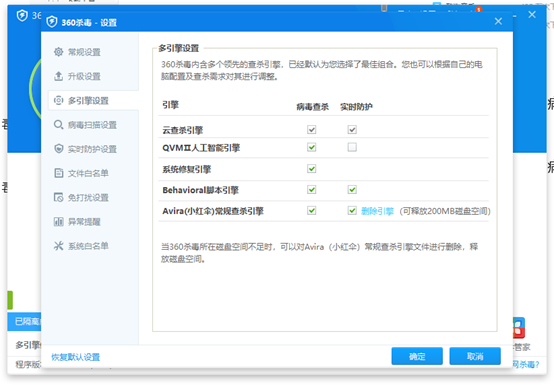Screen dimensions: 554x385
Task: Click the 实时防护 column header
Action: [356, 107]
